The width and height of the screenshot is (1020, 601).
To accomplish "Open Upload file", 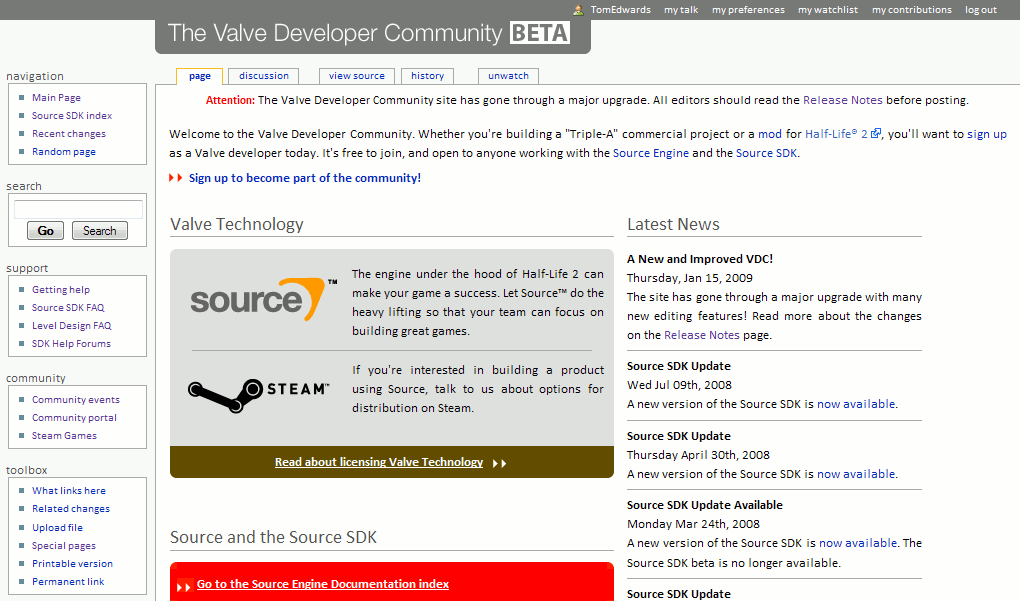I will (57, 528).
